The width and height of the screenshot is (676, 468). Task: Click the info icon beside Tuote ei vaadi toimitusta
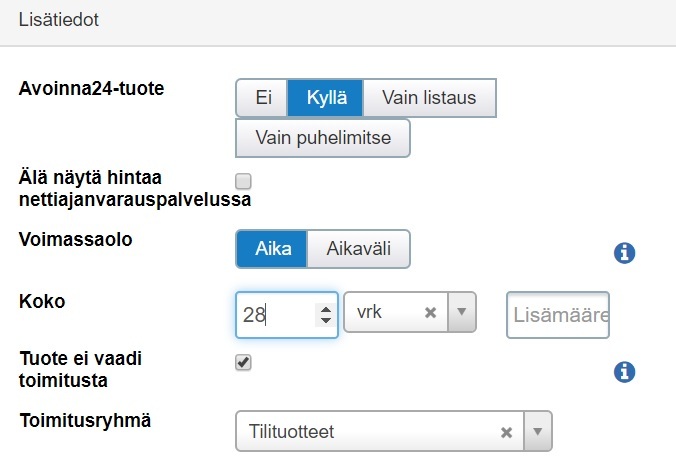pos(624,372)
